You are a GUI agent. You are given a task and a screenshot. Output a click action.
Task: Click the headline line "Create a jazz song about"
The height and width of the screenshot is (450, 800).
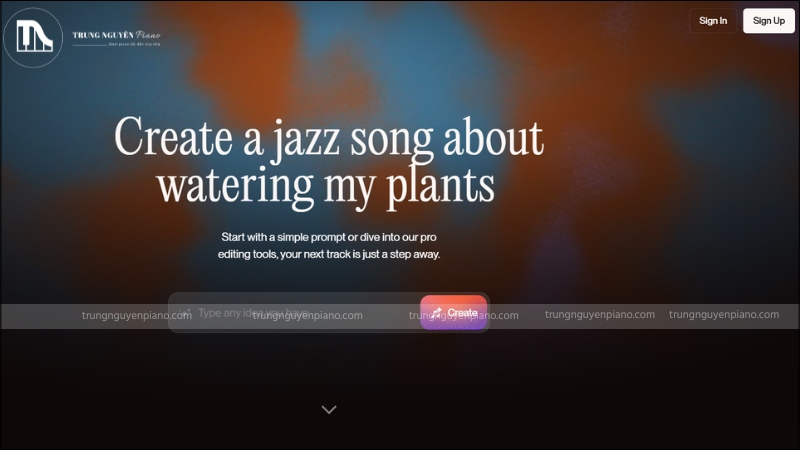click(x=329, y=139)
